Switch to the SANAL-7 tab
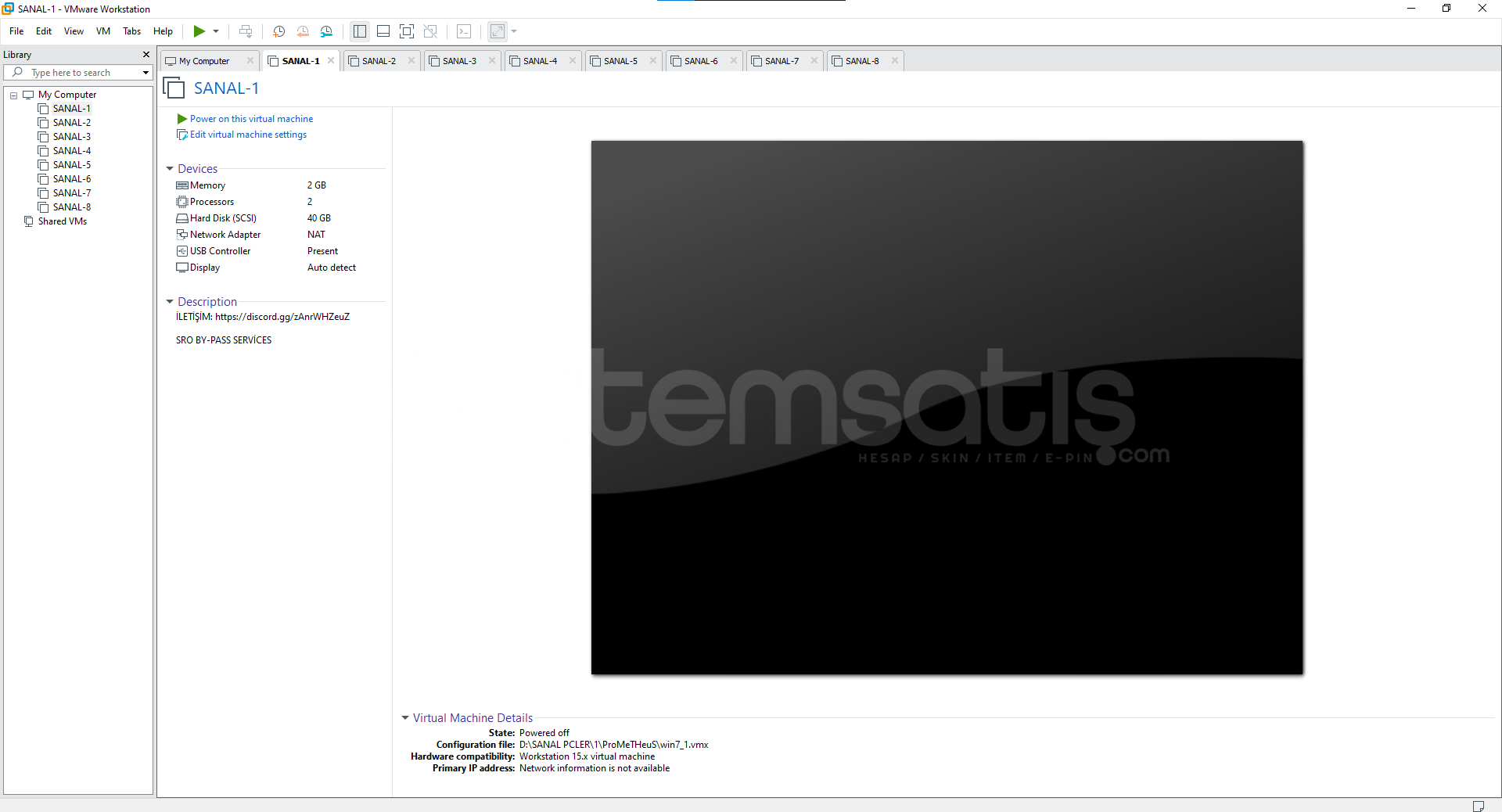The image size is (1502, 812). [x=782, y=61]
